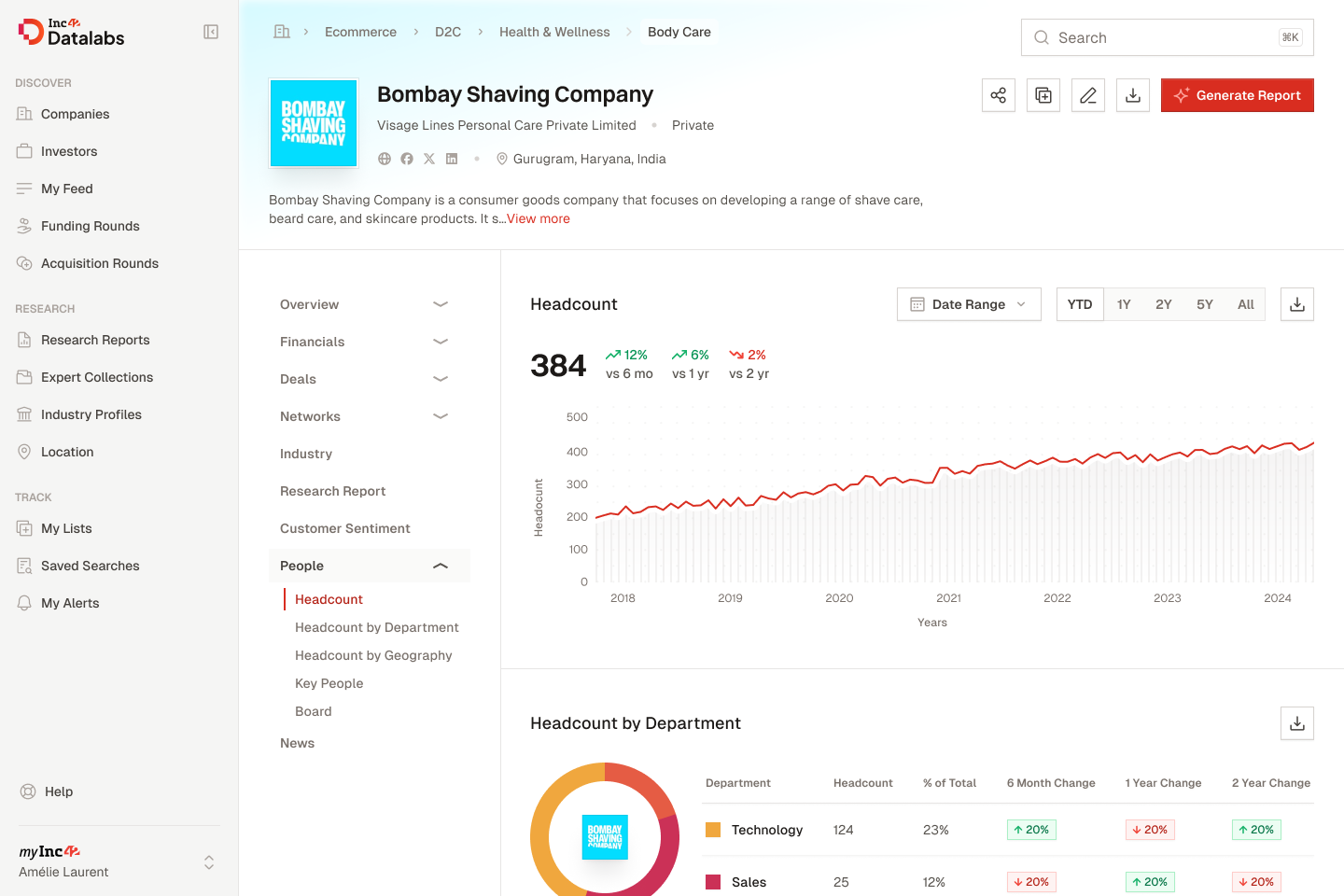Open the company Facebook page icon
This screenshot has width=1344, height=896.
(x=407, y=159)
